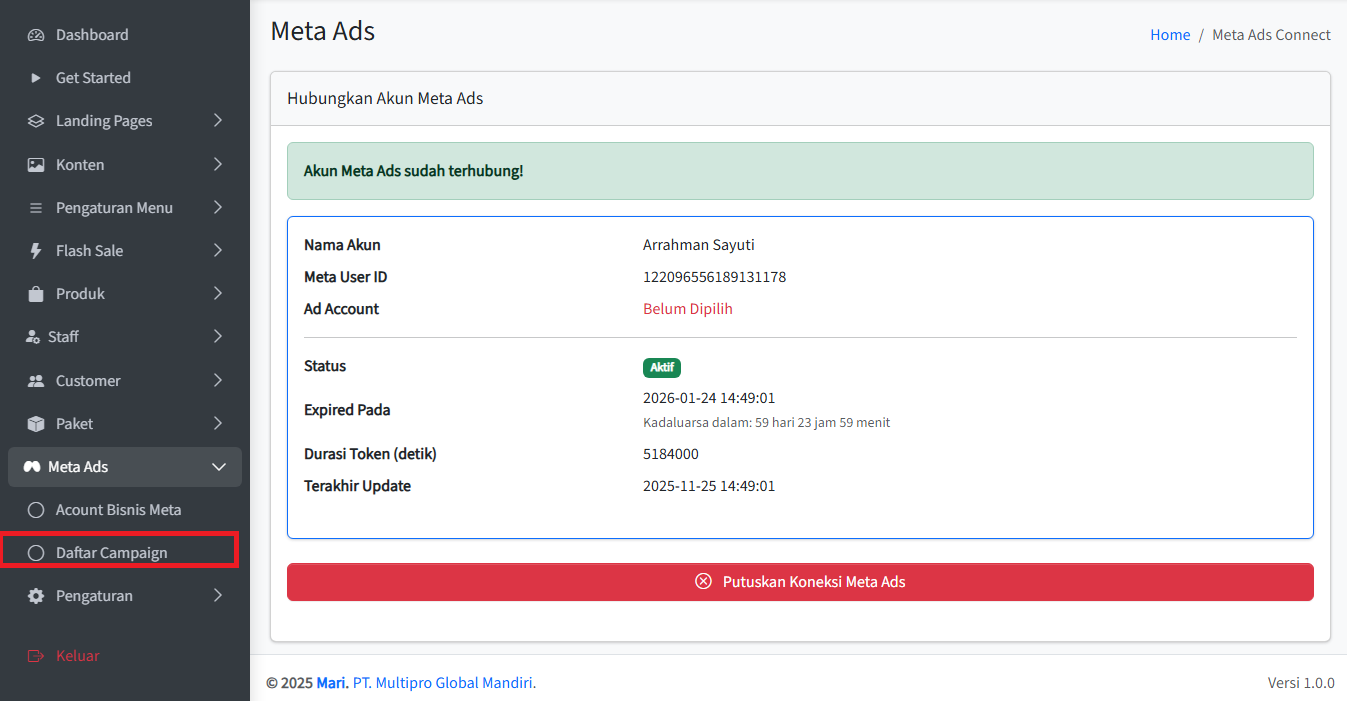
Task: Click the Pengaturan gear icon
Action: [x=36, y=596]
